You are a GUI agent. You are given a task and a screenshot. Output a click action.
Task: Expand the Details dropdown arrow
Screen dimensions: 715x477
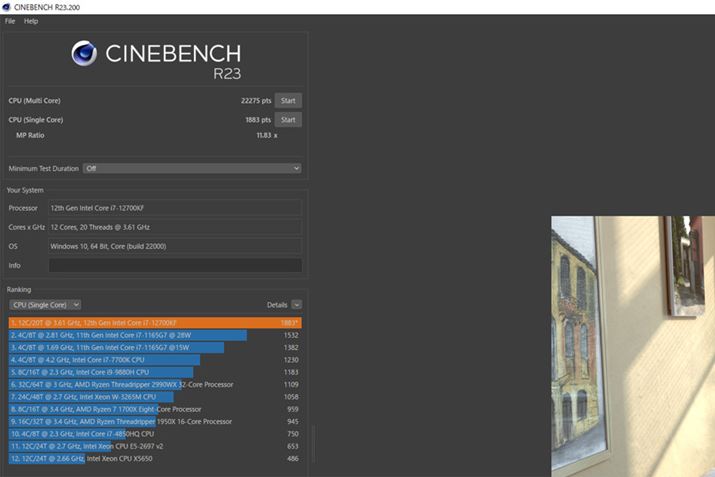point(296,305)
